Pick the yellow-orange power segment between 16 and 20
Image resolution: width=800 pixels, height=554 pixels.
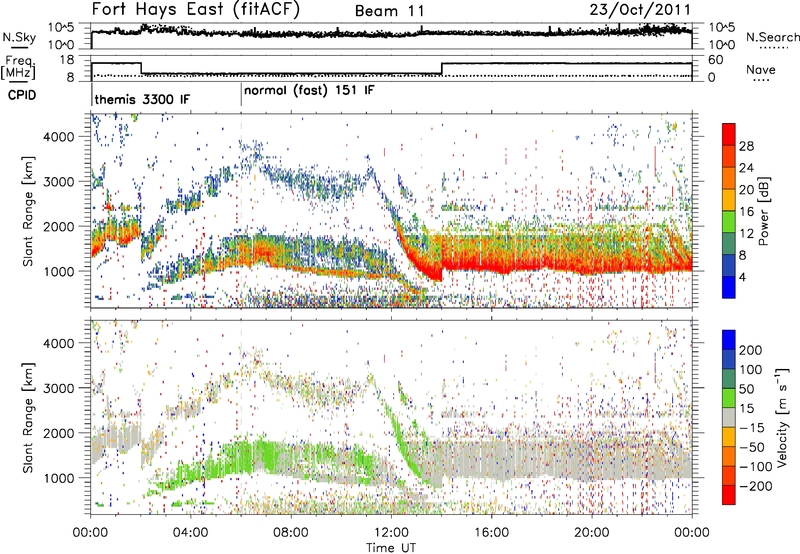(x=729, y=200)
